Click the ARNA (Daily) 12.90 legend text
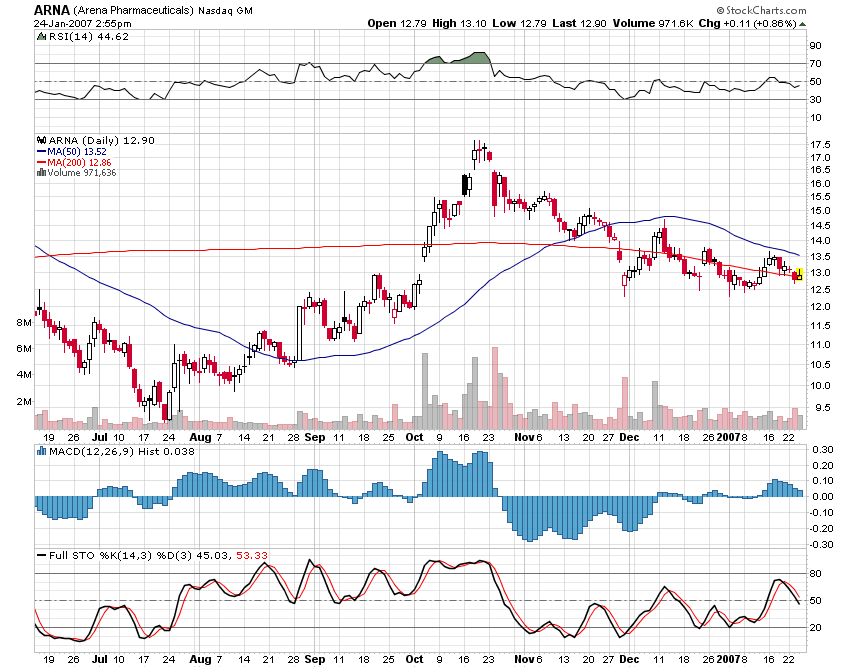 101,140
